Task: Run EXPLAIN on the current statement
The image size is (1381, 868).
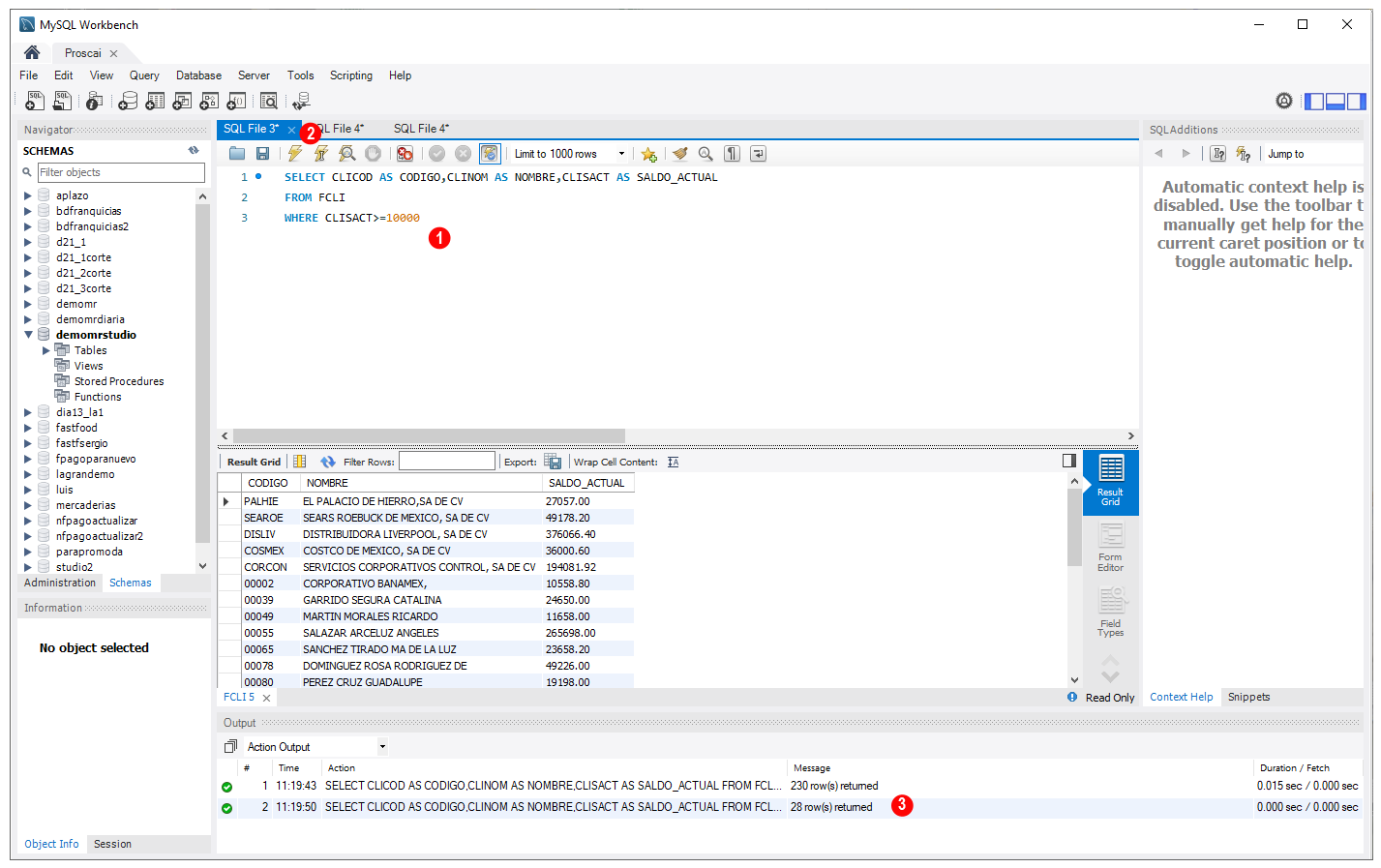Action: click(346, 153)
